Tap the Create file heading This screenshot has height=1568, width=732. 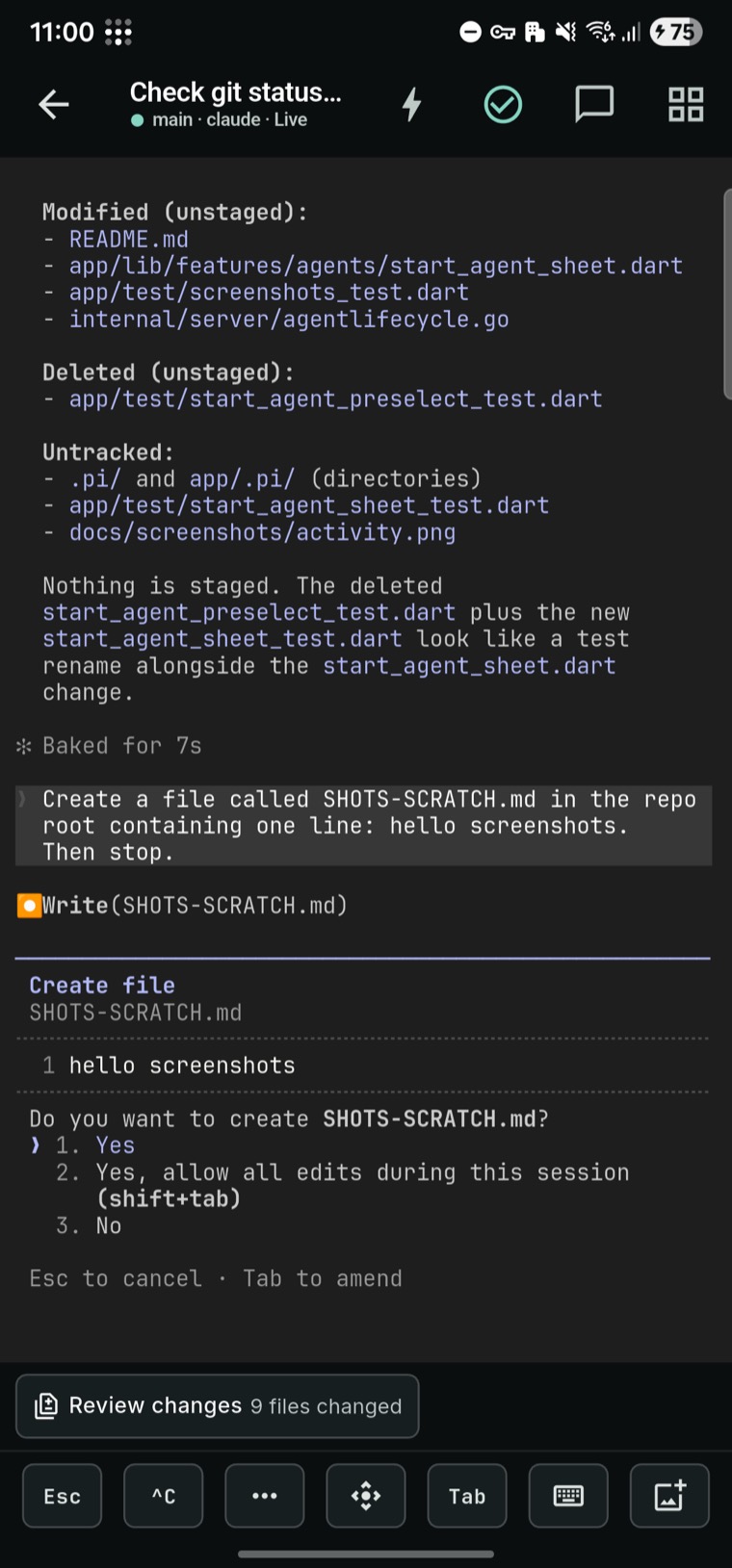tap(102, 986)
